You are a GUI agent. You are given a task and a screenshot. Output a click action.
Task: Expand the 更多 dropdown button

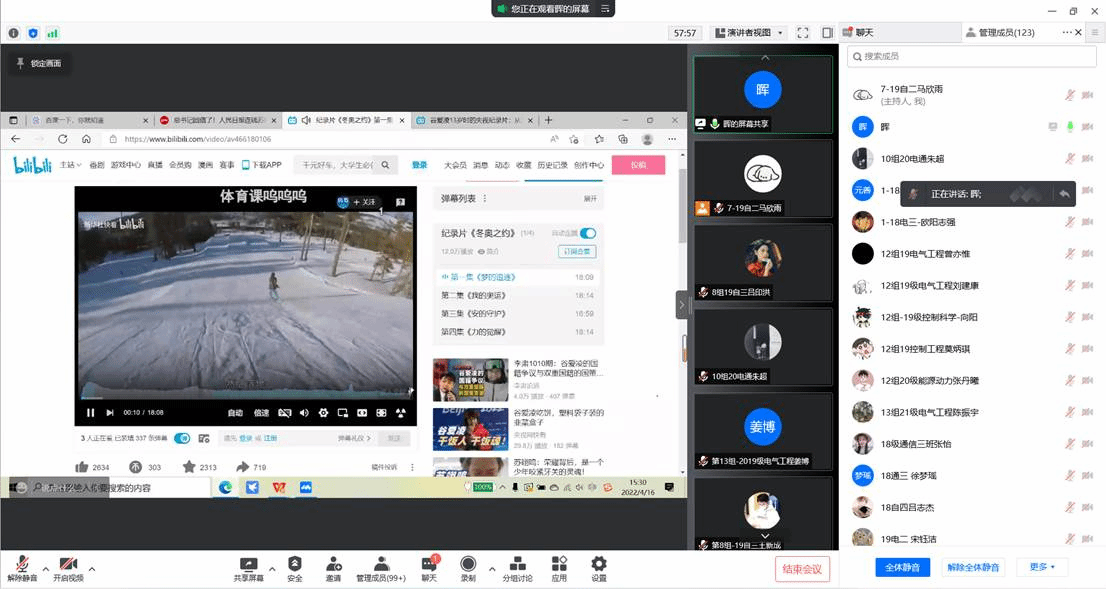[x=1042, y=567]
